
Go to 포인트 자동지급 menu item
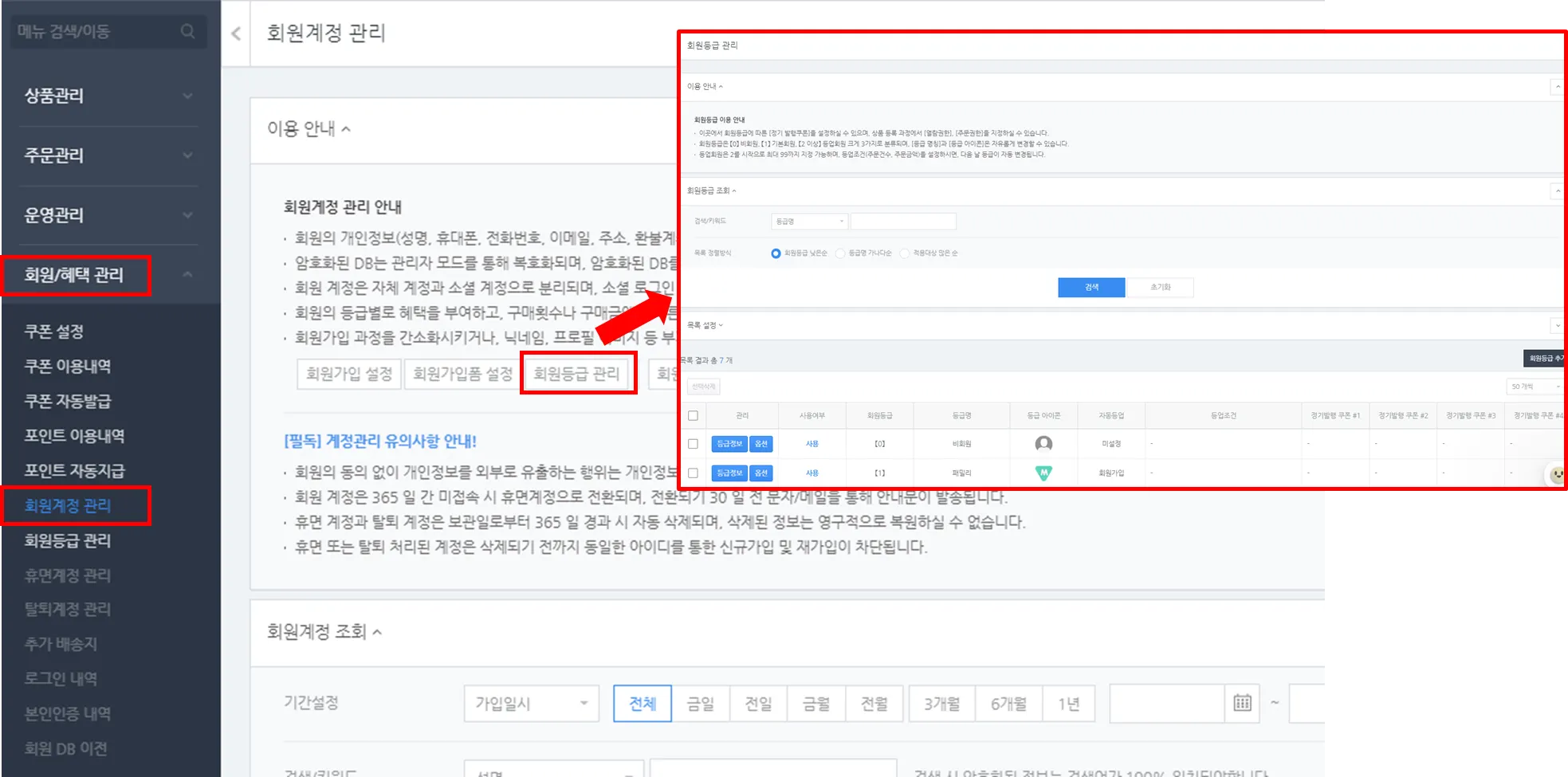pos(74,471)
